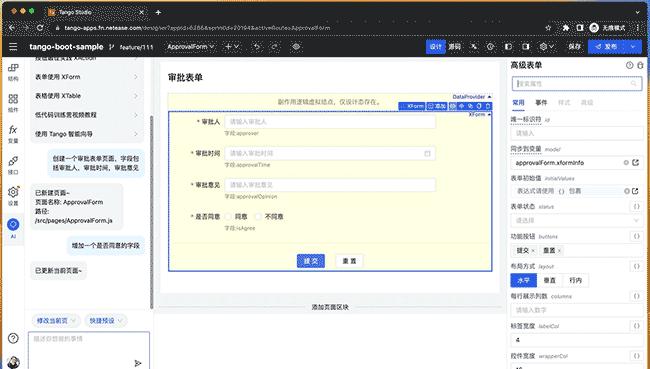Switch to the 样式 style tab

(x=564, y=102)
